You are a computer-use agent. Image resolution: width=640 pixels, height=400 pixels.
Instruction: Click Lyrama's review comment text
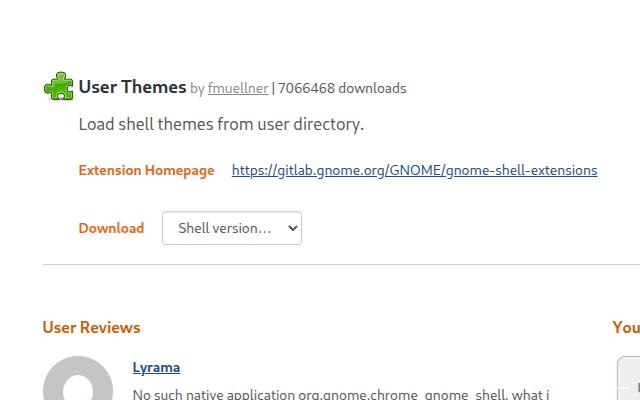[x=340, y=394]
